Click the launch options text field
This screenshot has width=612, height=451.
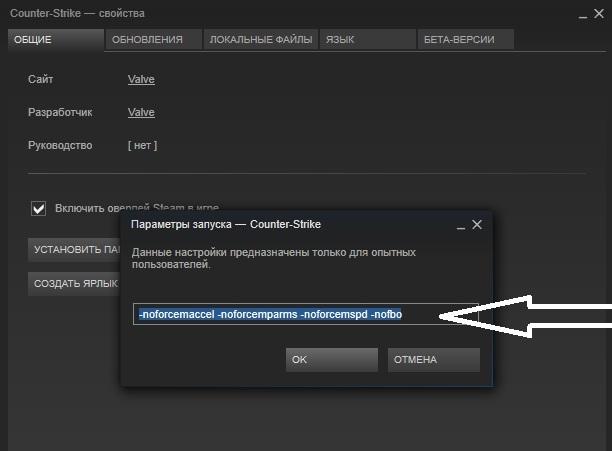pyautogui.click(x=306, y=314)
